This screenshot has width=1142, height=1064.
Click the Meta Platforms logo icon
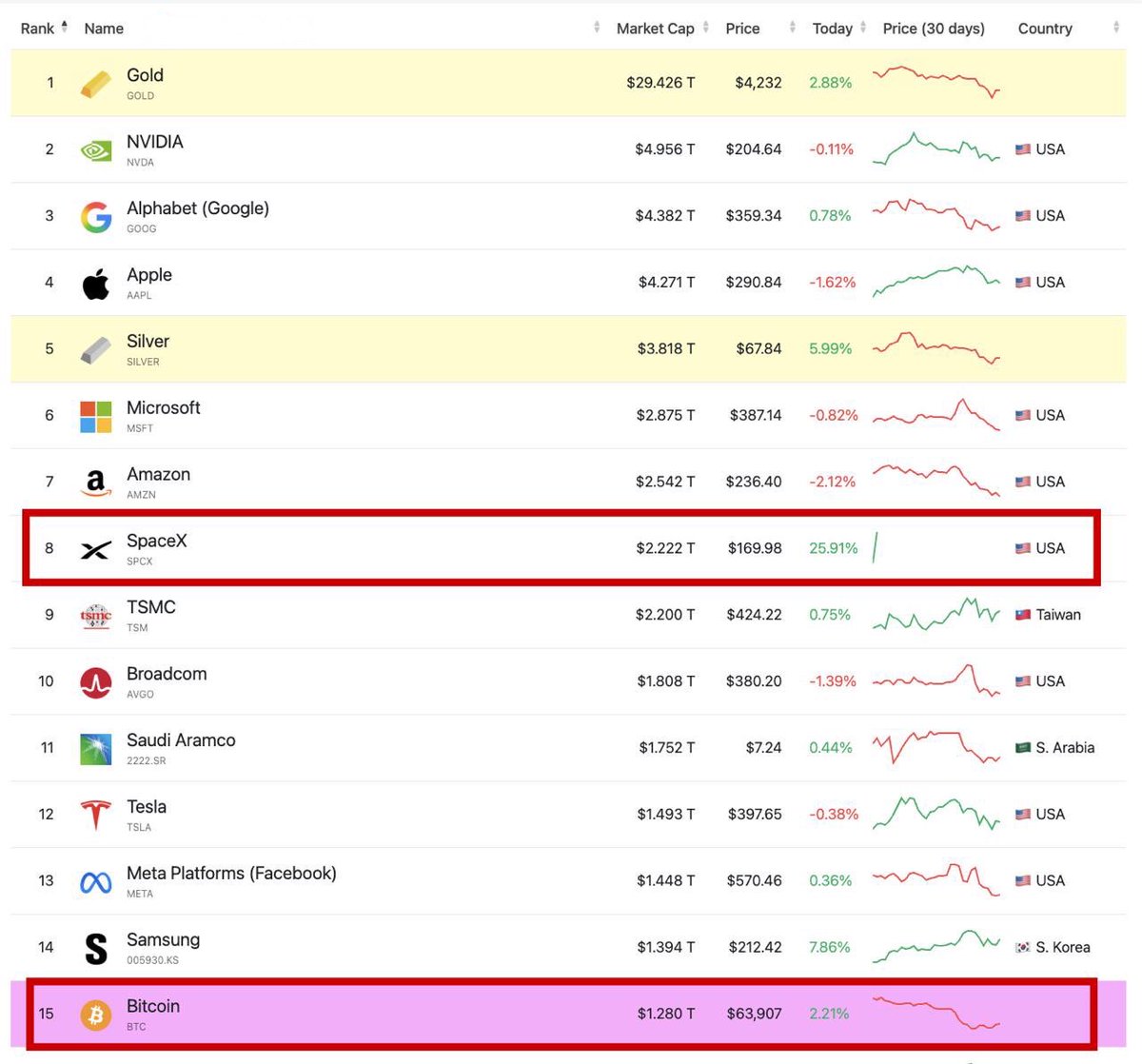click(x=95, y=883)
